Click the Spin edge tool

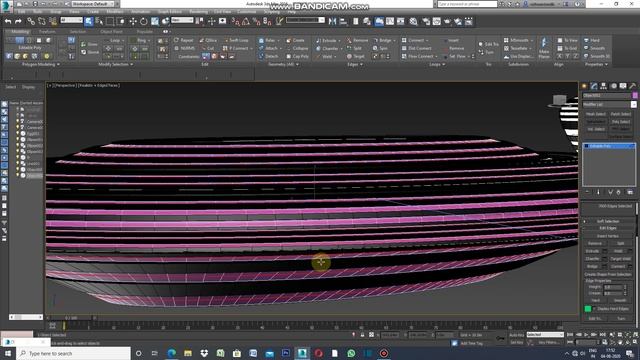coord(380,48)
